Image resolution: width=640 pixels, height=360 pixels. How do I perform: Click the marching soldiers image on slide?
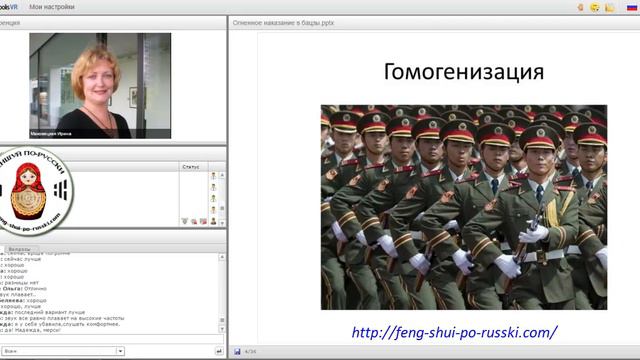(x=464, y=207)
